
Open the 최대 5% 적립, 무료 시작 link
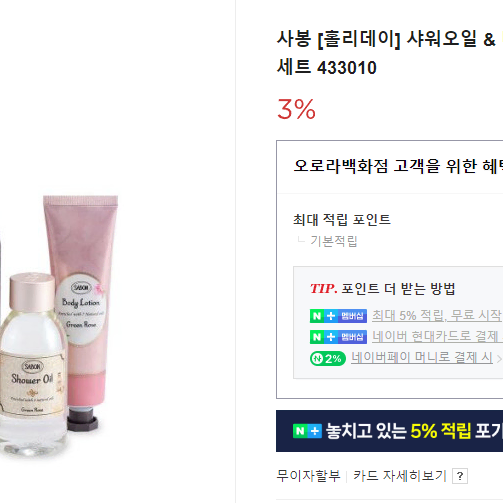point(437,315)
